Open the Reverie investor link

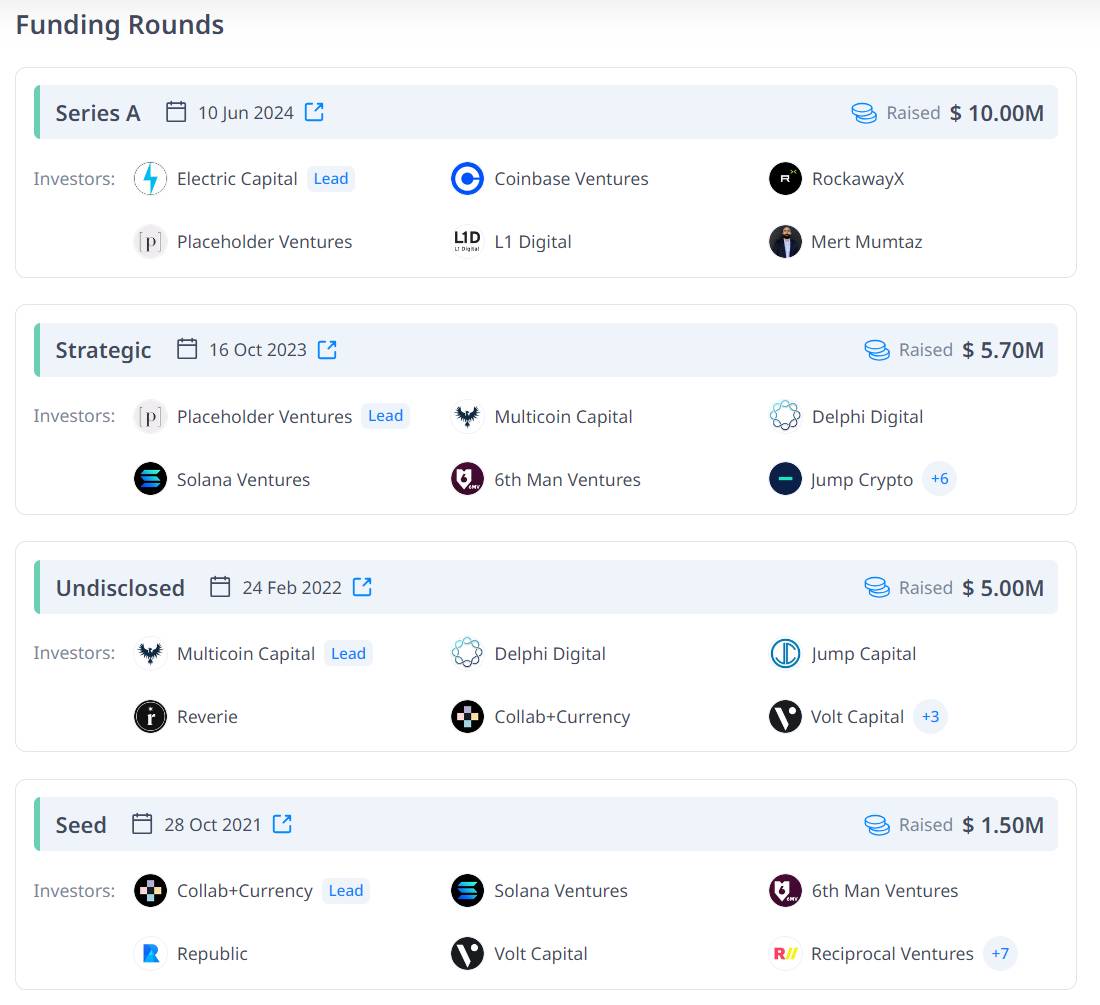click(207, 717)
